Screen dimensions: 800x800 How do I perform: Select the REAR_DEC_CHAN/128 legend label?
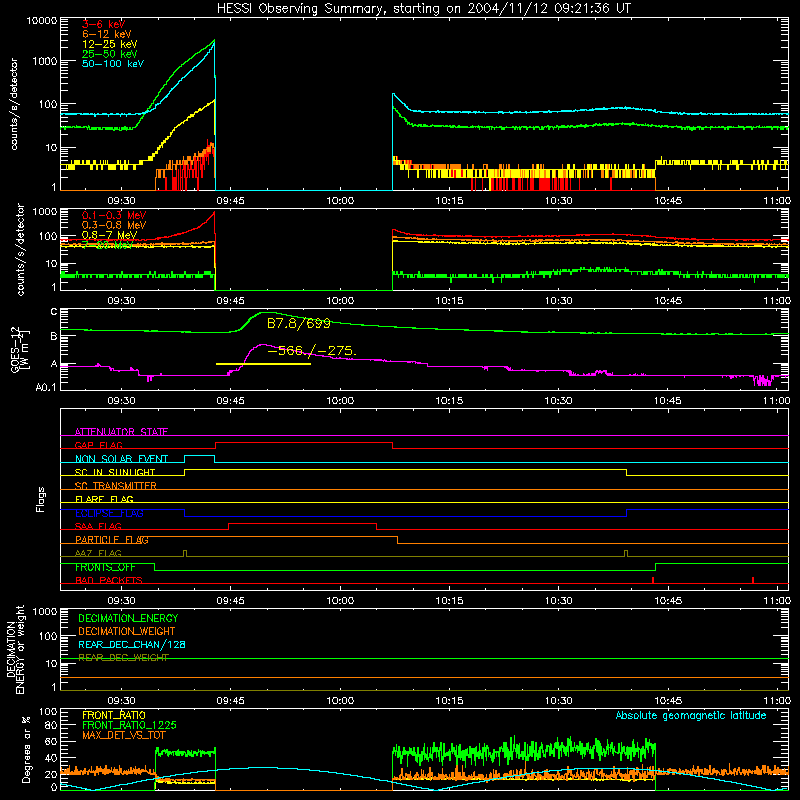tap(132, 644)
